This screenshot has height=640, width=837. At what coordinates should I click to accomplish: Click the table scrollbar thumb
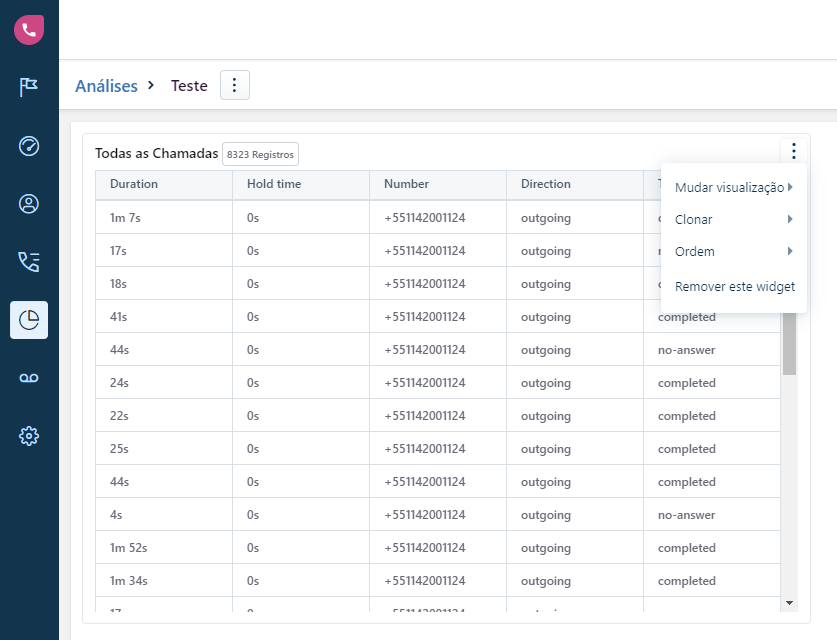tap(789, 344)
